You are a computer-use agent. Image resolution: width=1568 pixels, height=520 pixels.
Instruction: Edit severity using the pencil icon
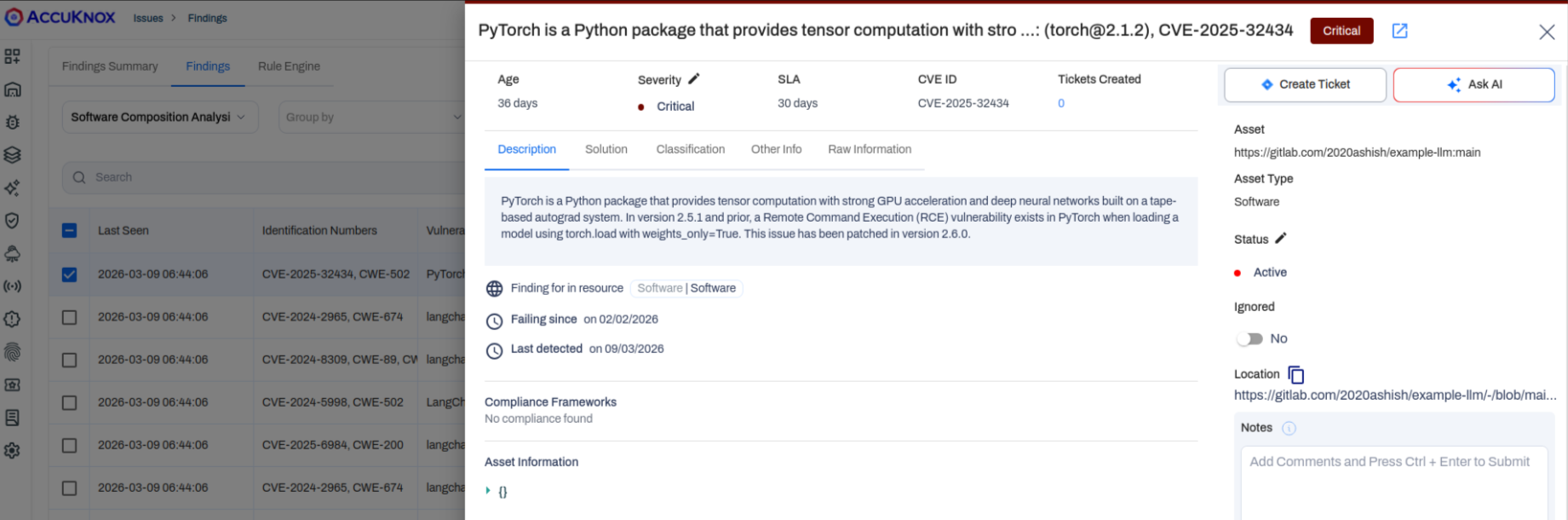(693, 79)
